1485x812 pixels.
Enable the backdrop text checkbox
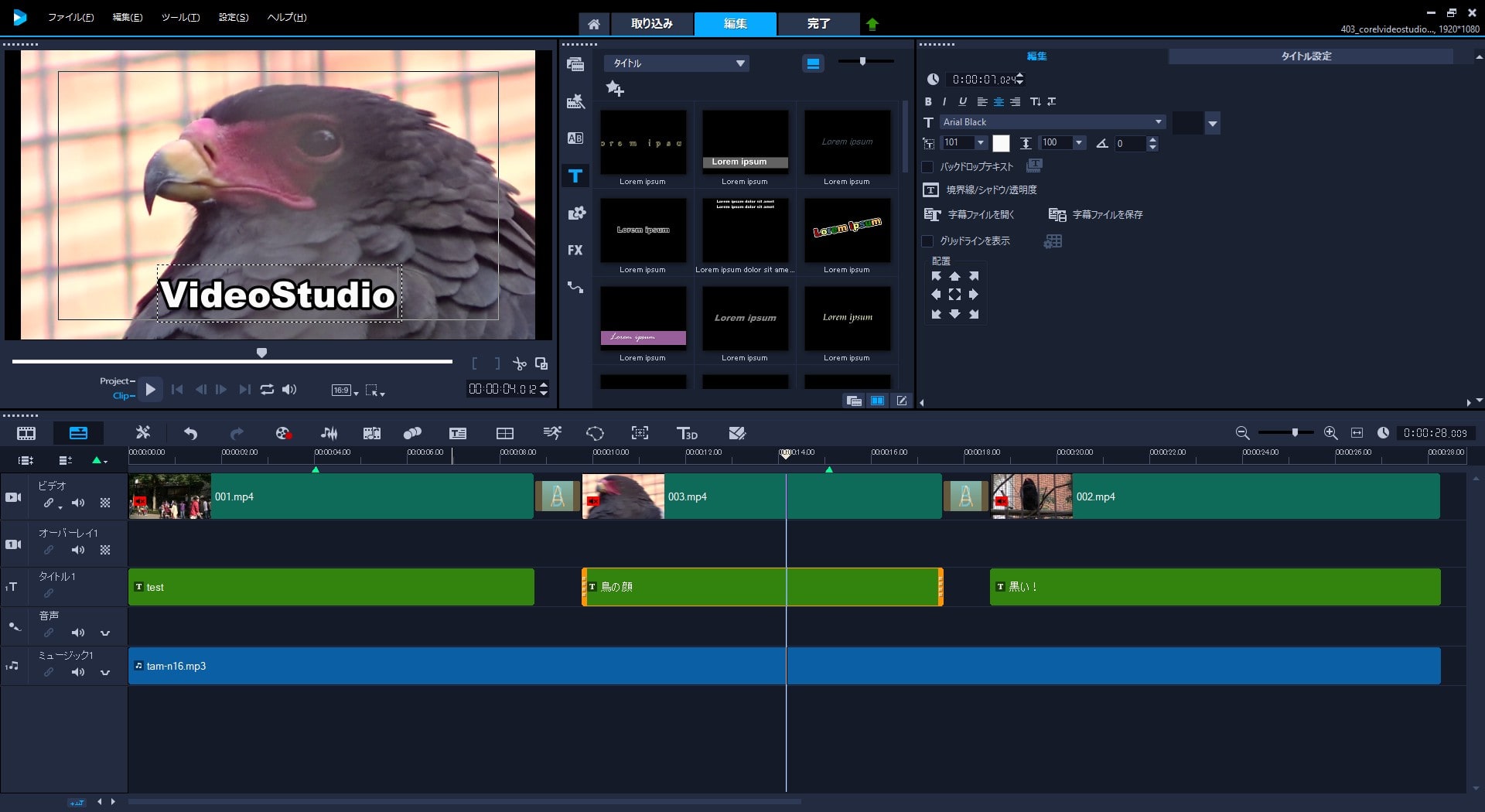point(927,166)
